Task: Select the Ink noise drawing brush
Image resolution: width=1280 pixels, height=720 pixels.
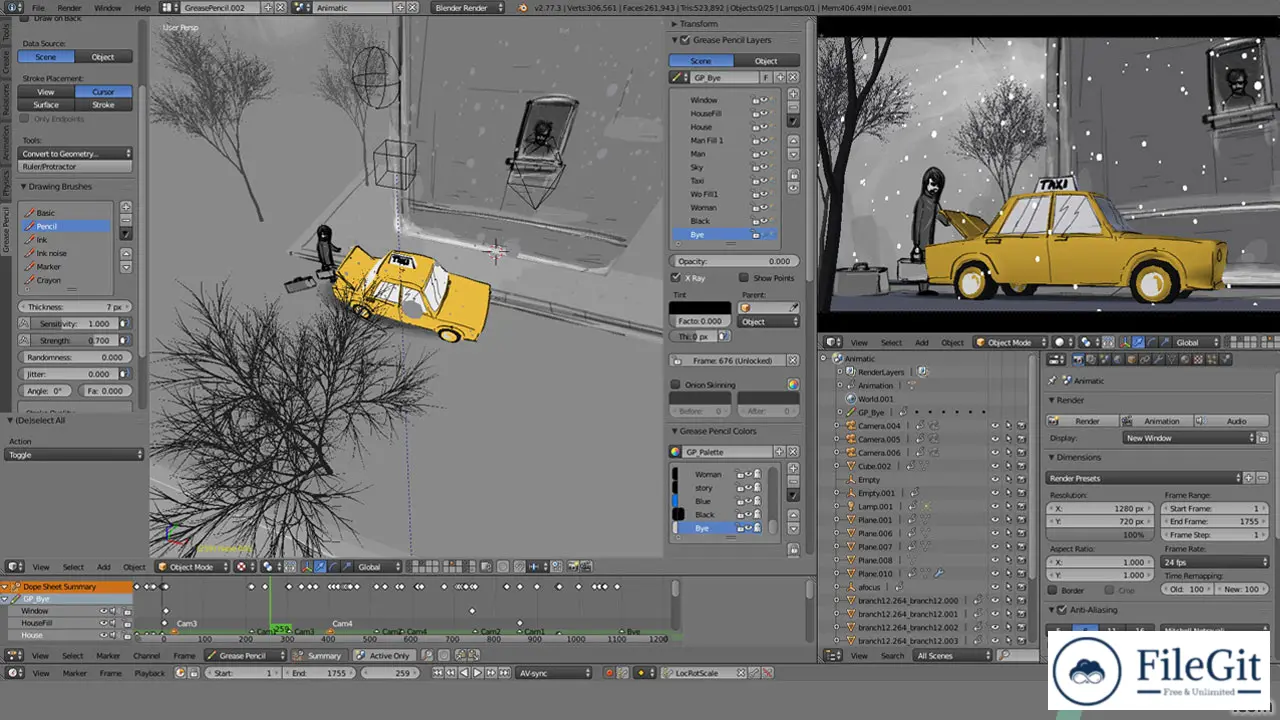Action: pyautogui.click(x=65, y=253)
